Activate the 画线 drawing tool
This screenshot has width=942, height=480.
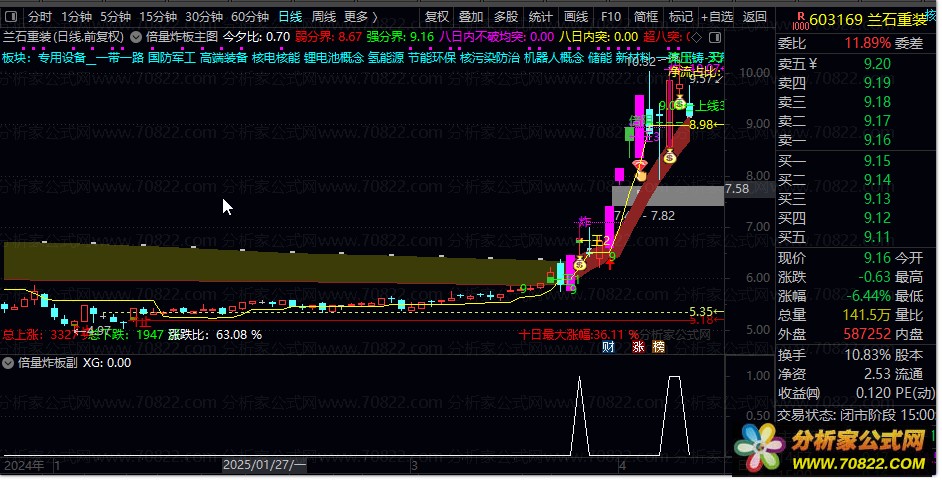(576, 17)
